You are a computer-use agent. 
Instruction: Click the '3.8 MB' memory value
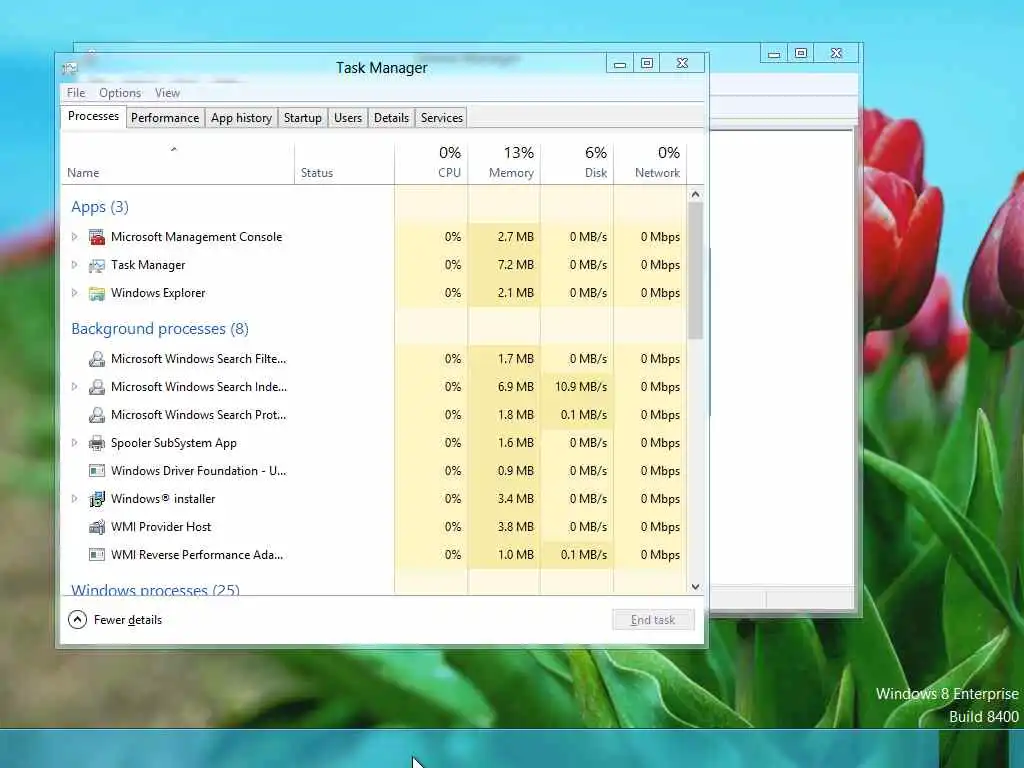click(x=515, y=527)
